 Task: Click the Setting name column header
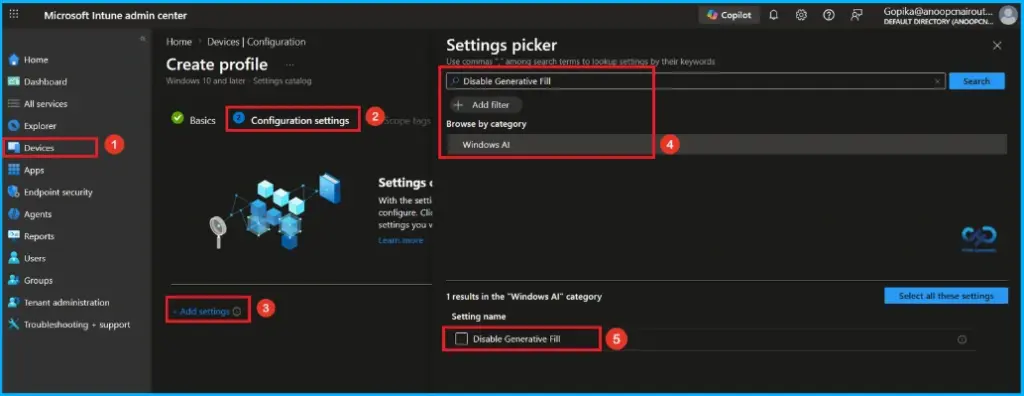[x=479, y=317]
